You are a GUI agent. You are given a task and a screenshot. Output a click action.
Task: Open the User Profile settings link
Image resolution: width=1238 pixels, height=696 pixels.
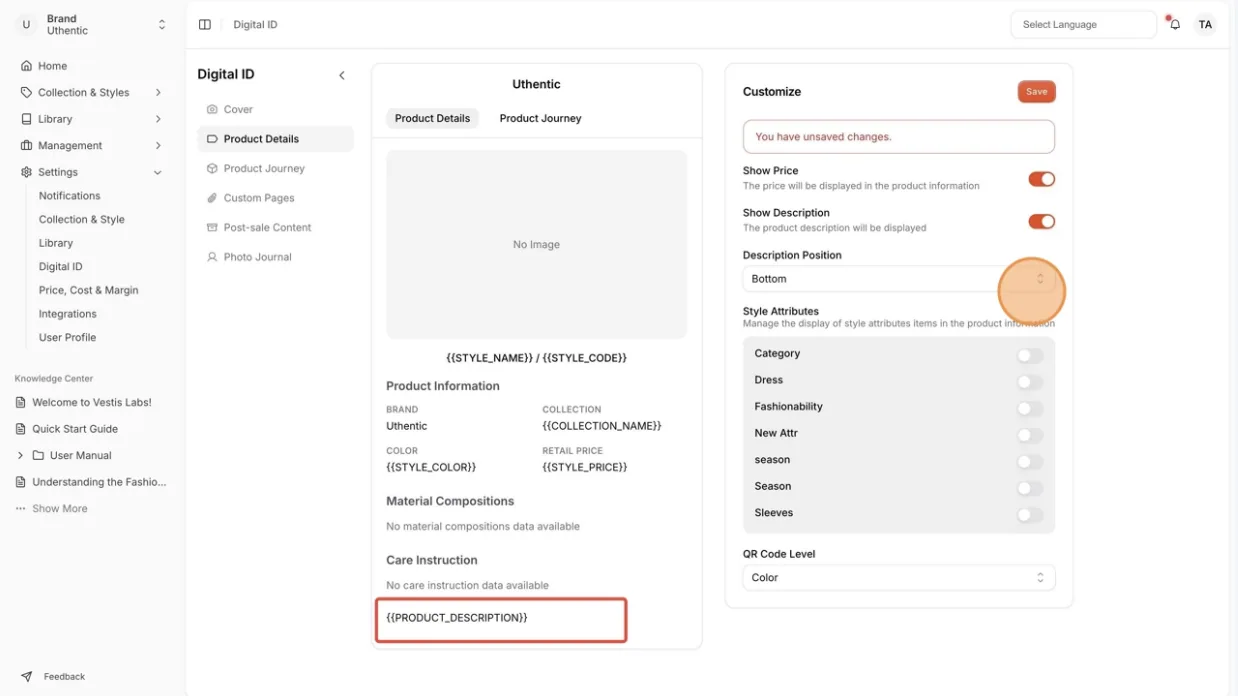point(68,337)
